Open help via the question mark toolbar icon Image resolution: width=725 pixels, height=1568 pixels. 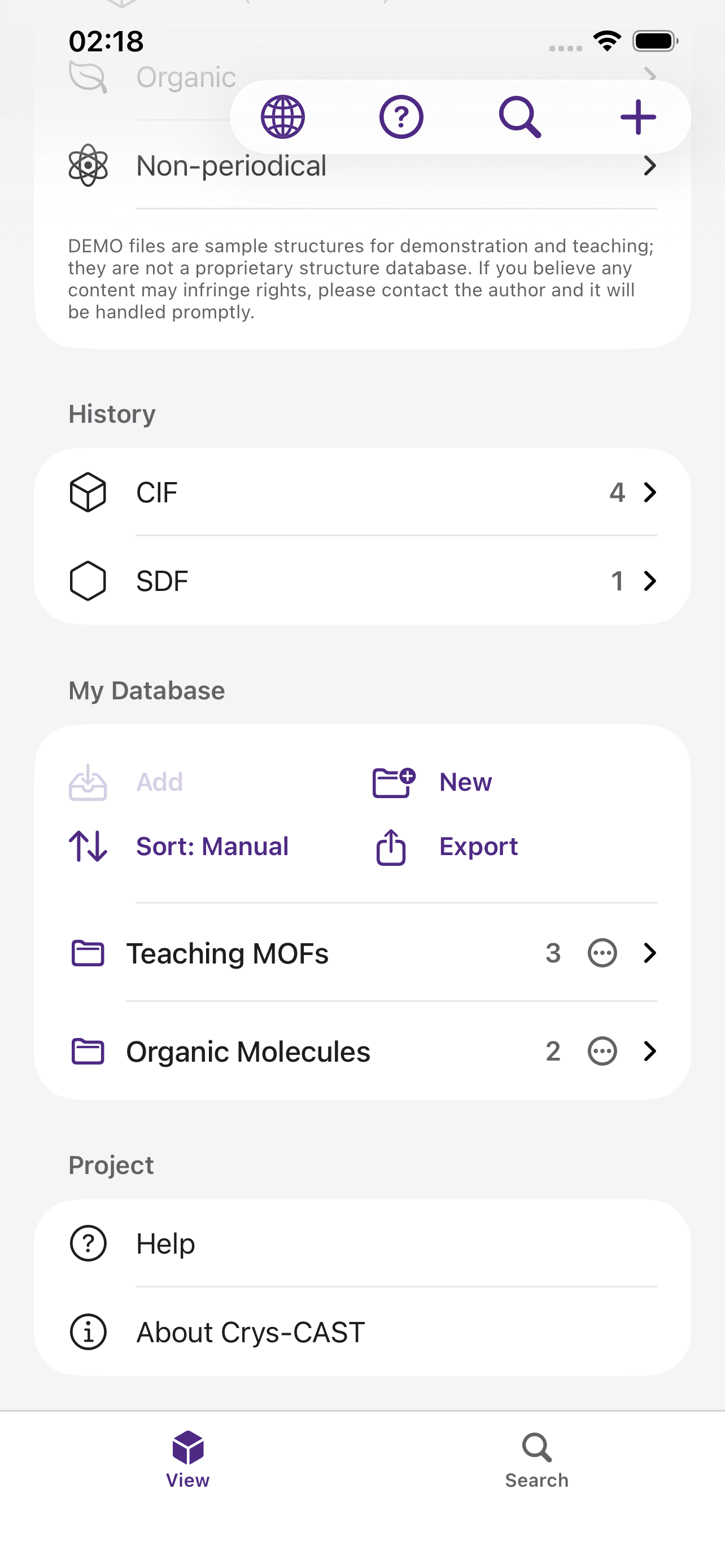[x=401, y=117]
